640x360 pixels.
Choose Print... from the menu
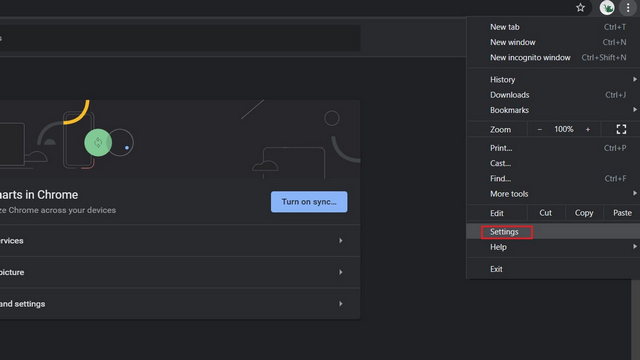tap(553, 148)
